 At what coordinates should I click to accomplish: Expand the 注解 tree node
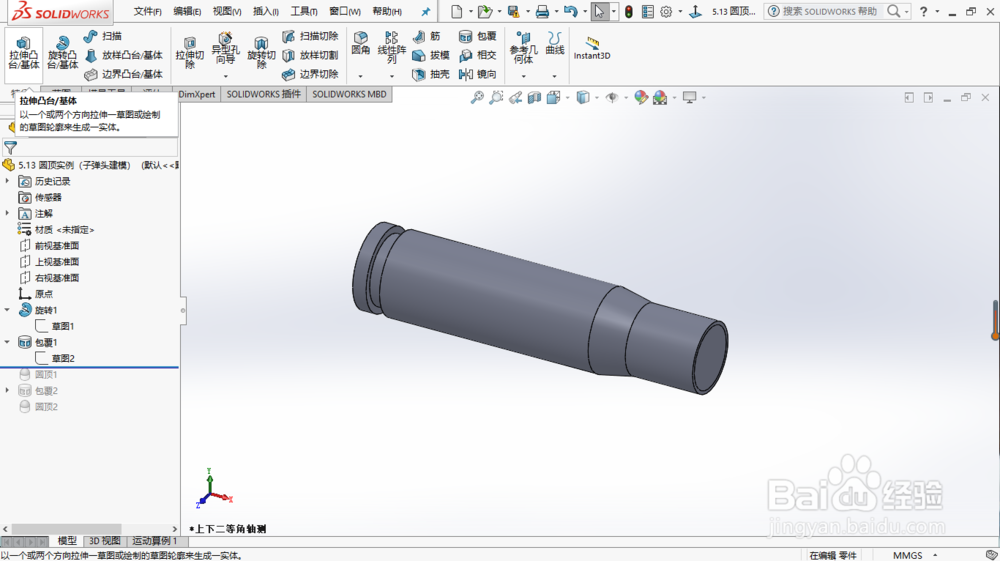(x=7, y=213)
